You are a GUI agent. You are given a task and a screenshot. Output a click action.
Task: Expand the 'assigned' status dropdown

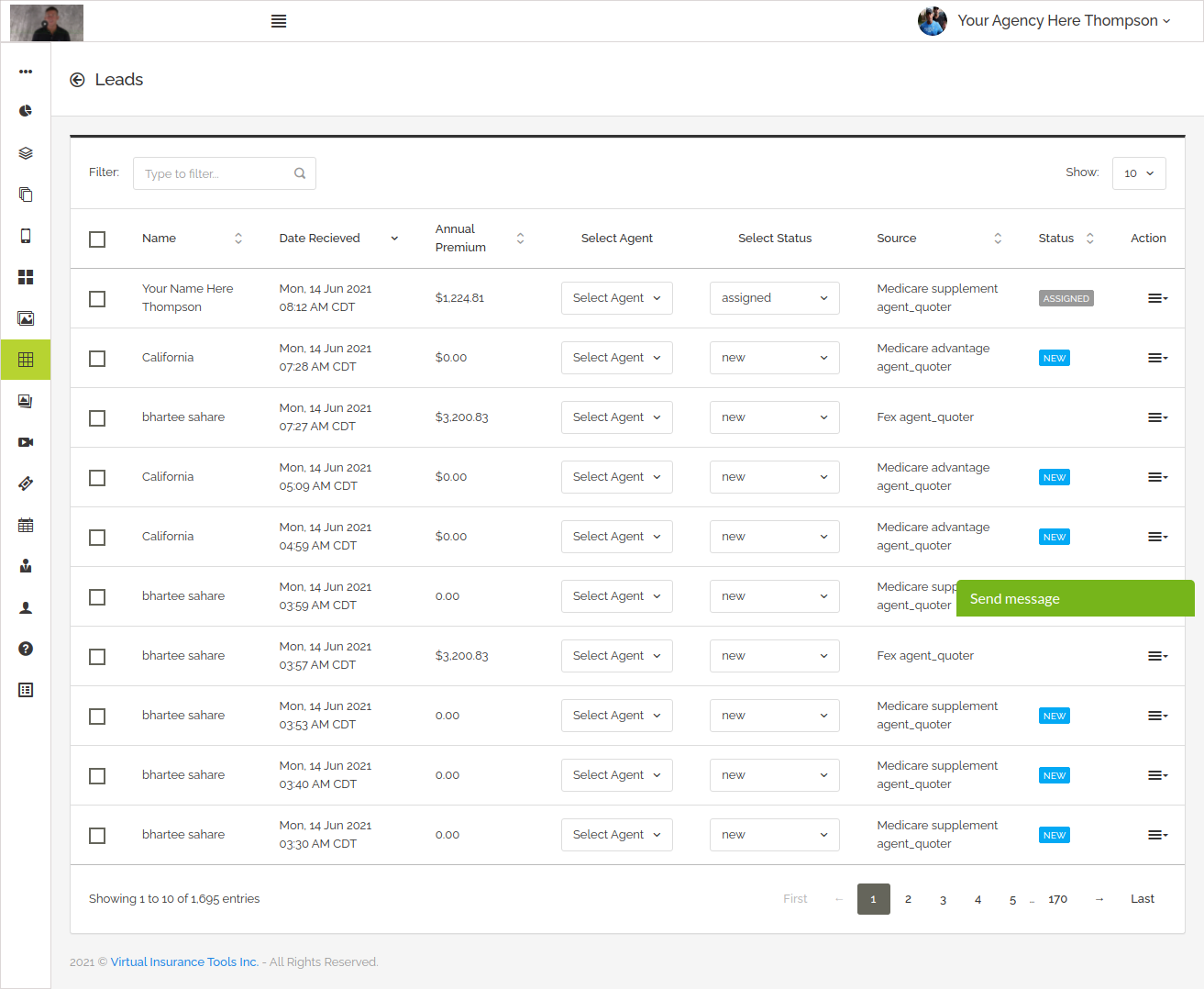coord(774,298)
